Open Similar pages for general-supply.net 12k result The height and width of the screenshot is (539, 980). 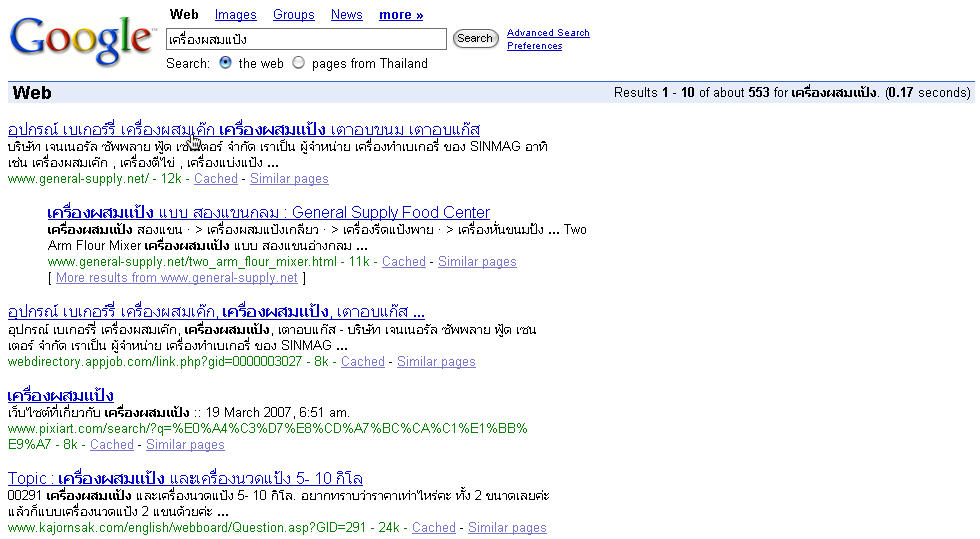coord(289,179)
